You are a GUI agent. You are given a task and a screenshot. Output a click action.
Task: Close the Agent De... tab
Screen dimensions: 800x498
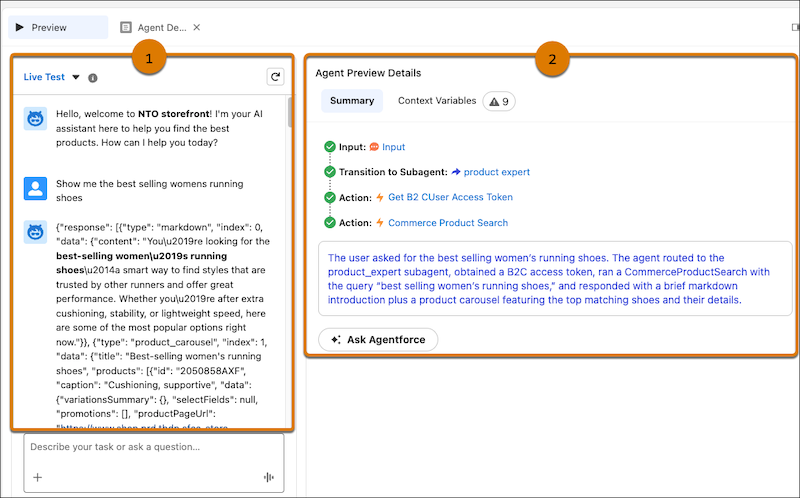pos(196,28)
